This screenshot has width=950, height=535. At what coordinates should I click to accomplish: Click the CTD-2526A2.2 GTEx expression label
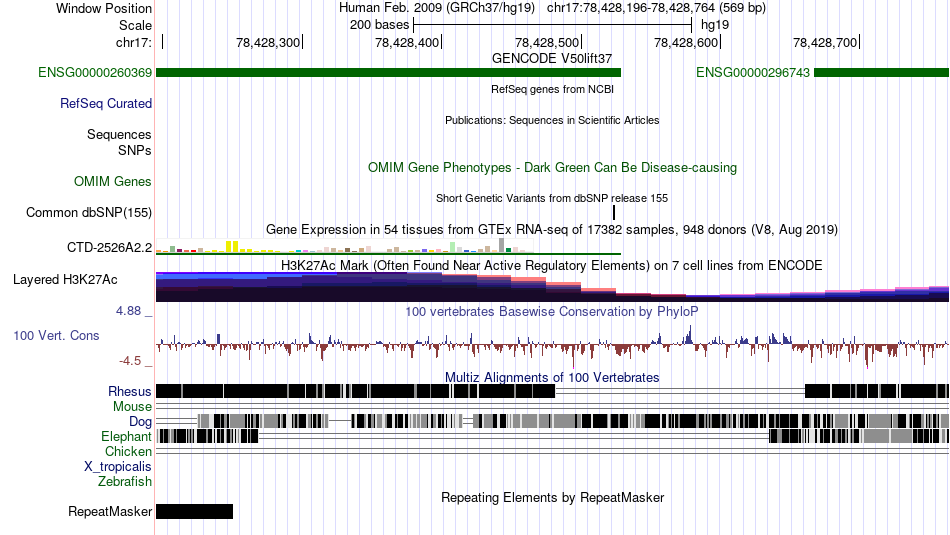pos(110,247)
